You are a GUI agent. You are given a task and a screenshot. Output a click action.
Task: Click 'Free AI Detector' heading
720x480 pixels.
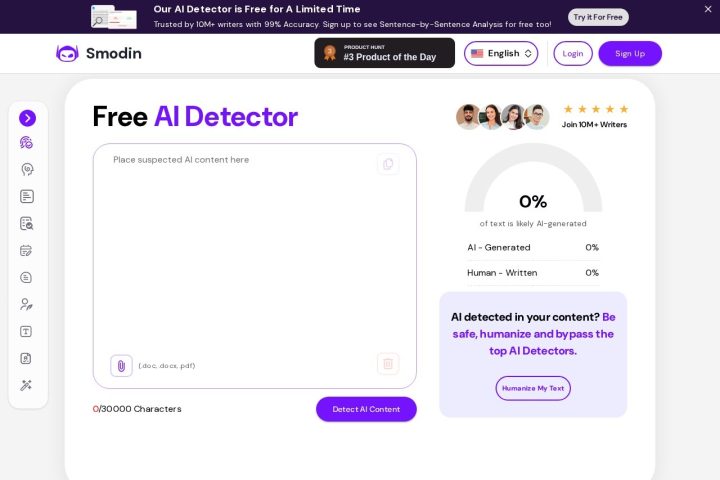(x=195, y=117)
